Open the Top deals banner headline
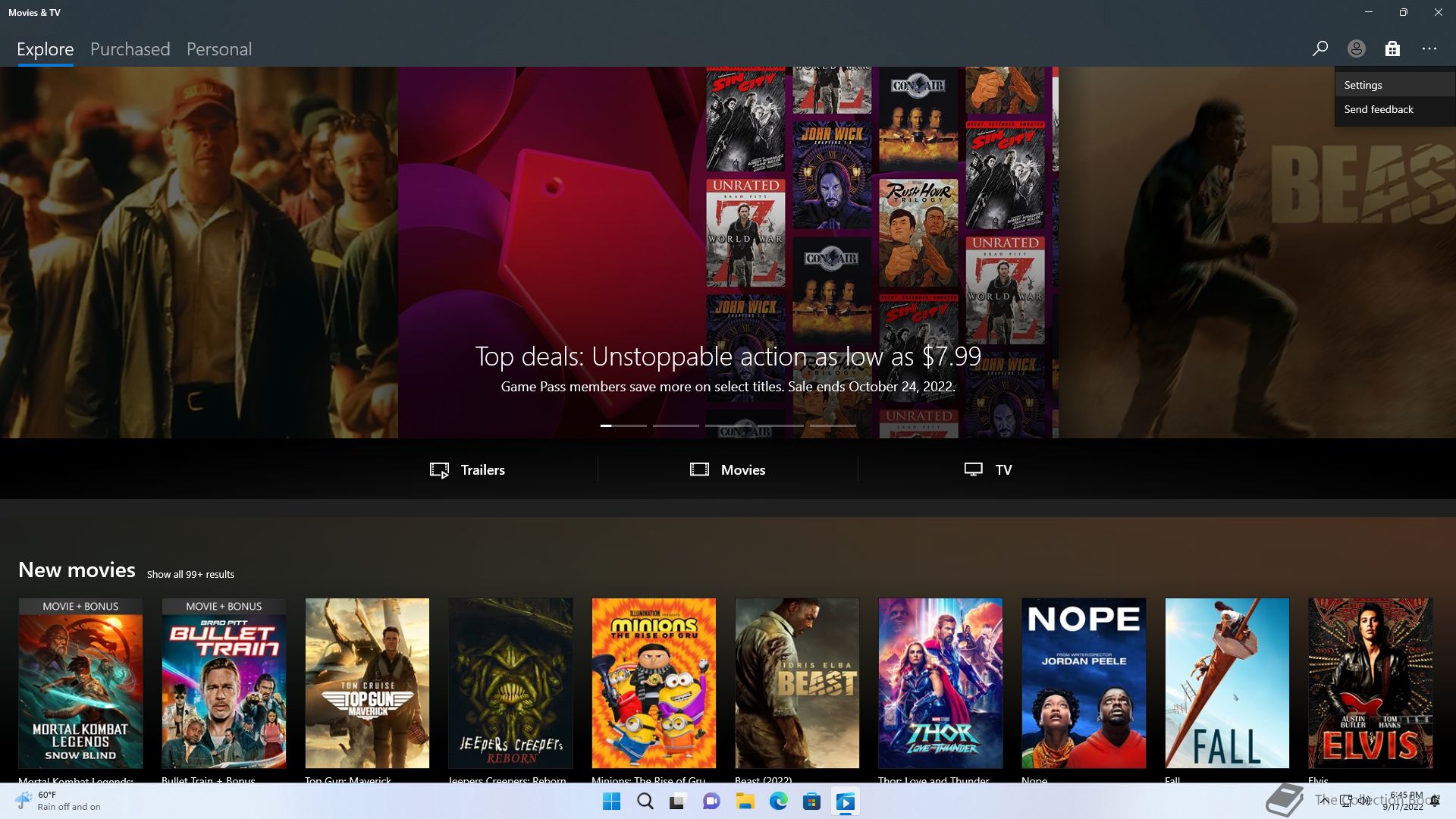This screenshot has height=819, width=1456. click(728, 356)
